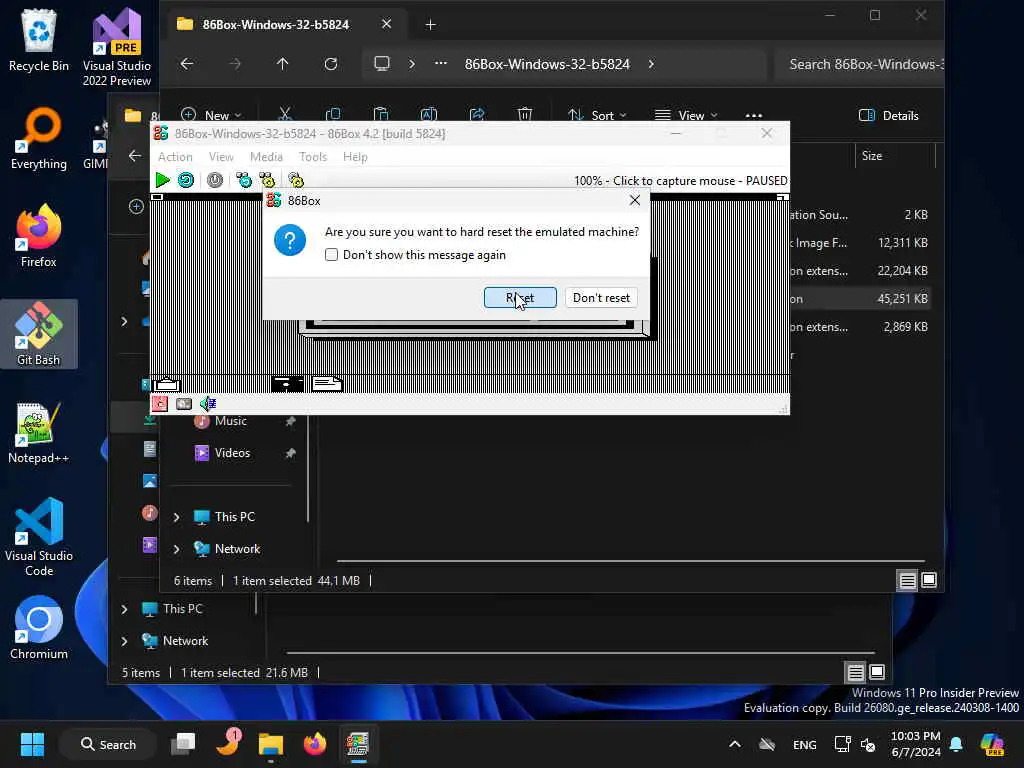Select the Notepad++ desktop shortcut
This screenshot has height=768, width=1024.
point(39,432)
